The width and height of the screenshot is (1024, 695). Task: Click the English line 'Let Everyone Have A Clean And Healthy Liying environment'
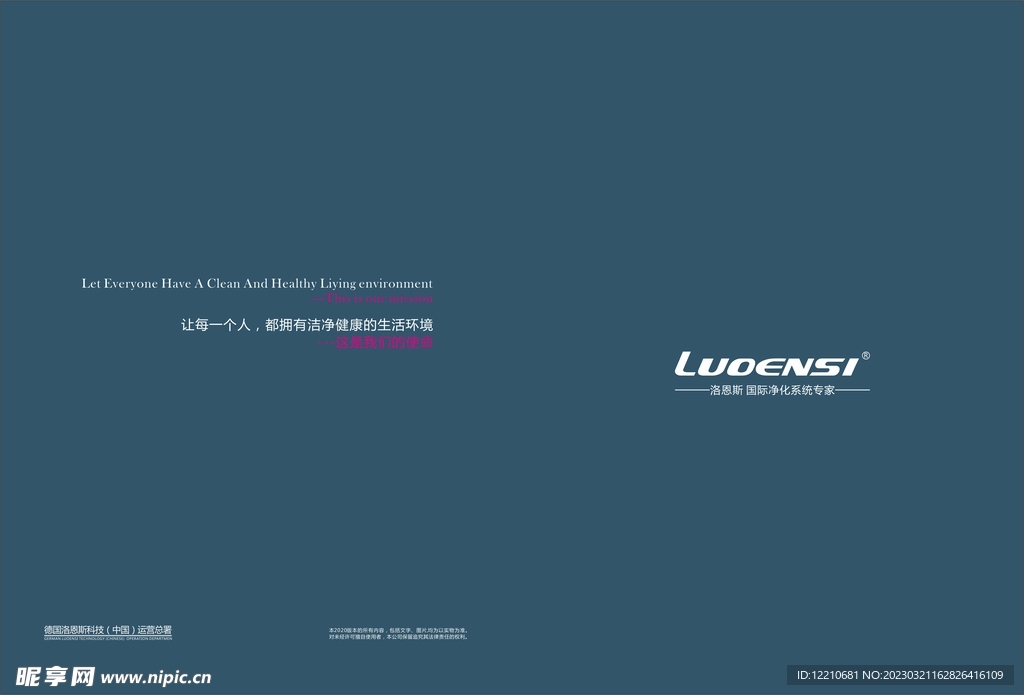(x=257, y=283)
